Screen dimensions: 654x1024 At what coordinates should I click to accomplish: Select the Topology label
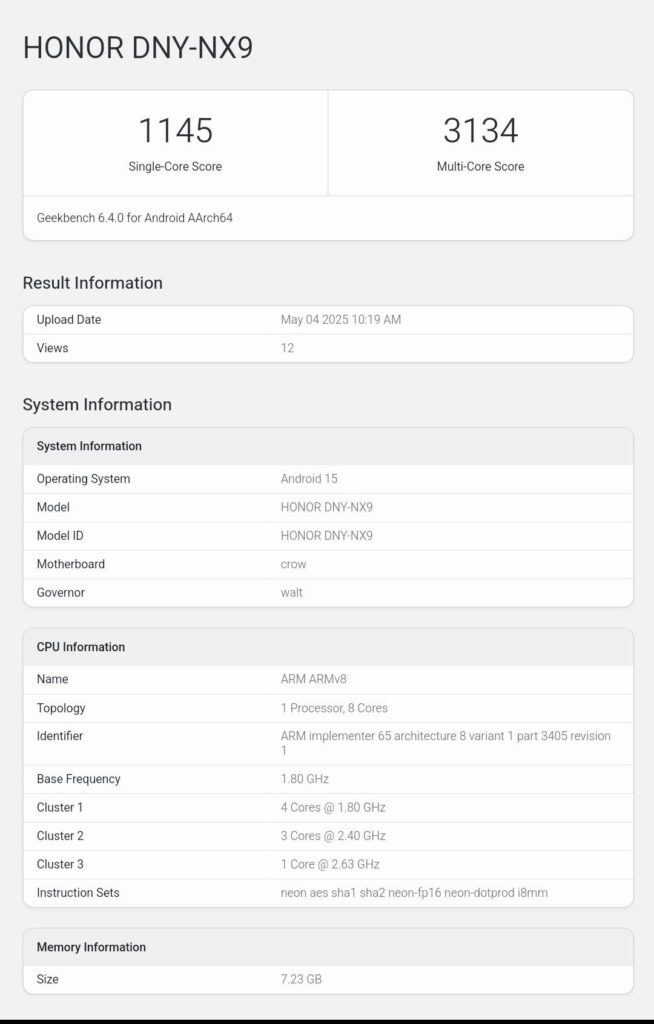[x=61, y=708]
